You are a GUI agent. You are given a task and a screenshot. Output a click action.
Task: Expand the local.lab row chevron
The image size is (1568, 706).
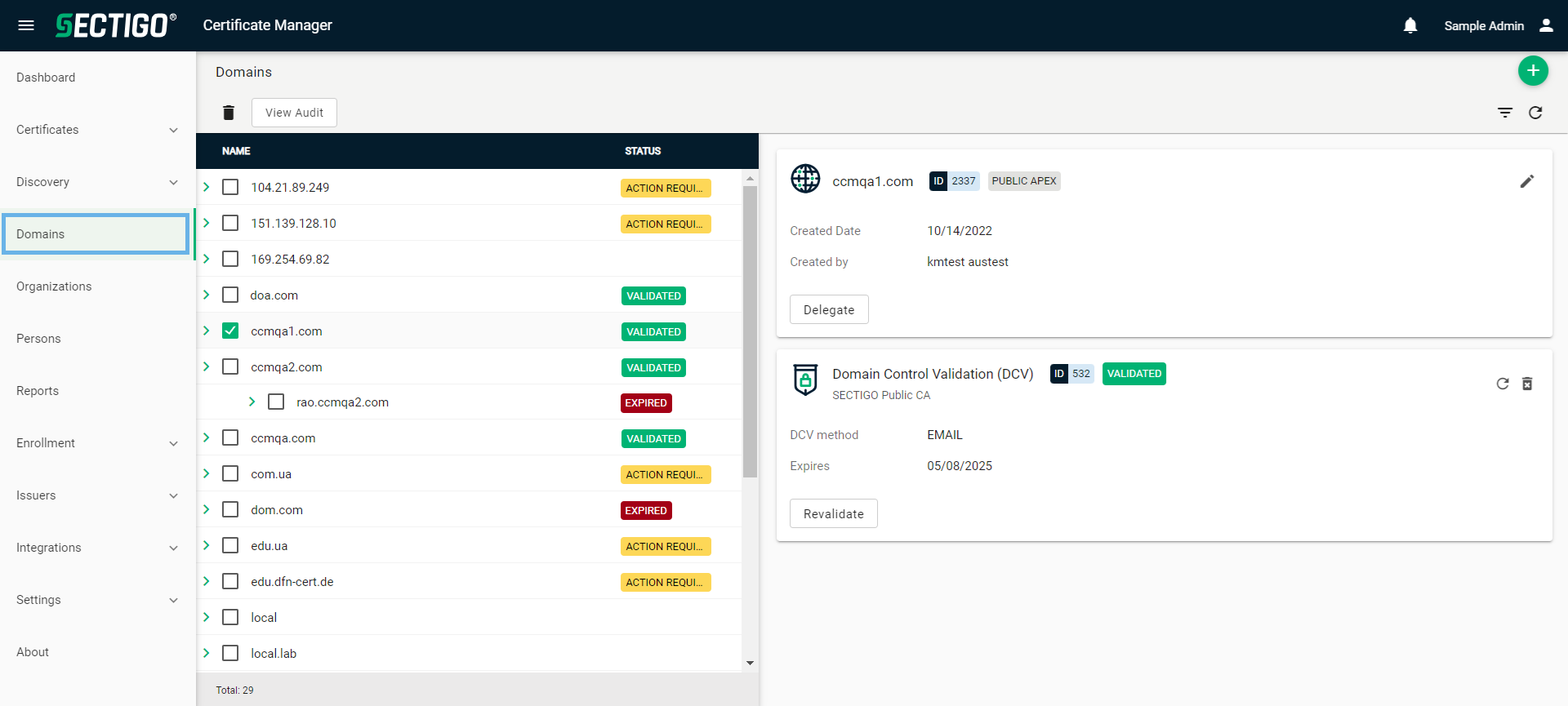207,654
